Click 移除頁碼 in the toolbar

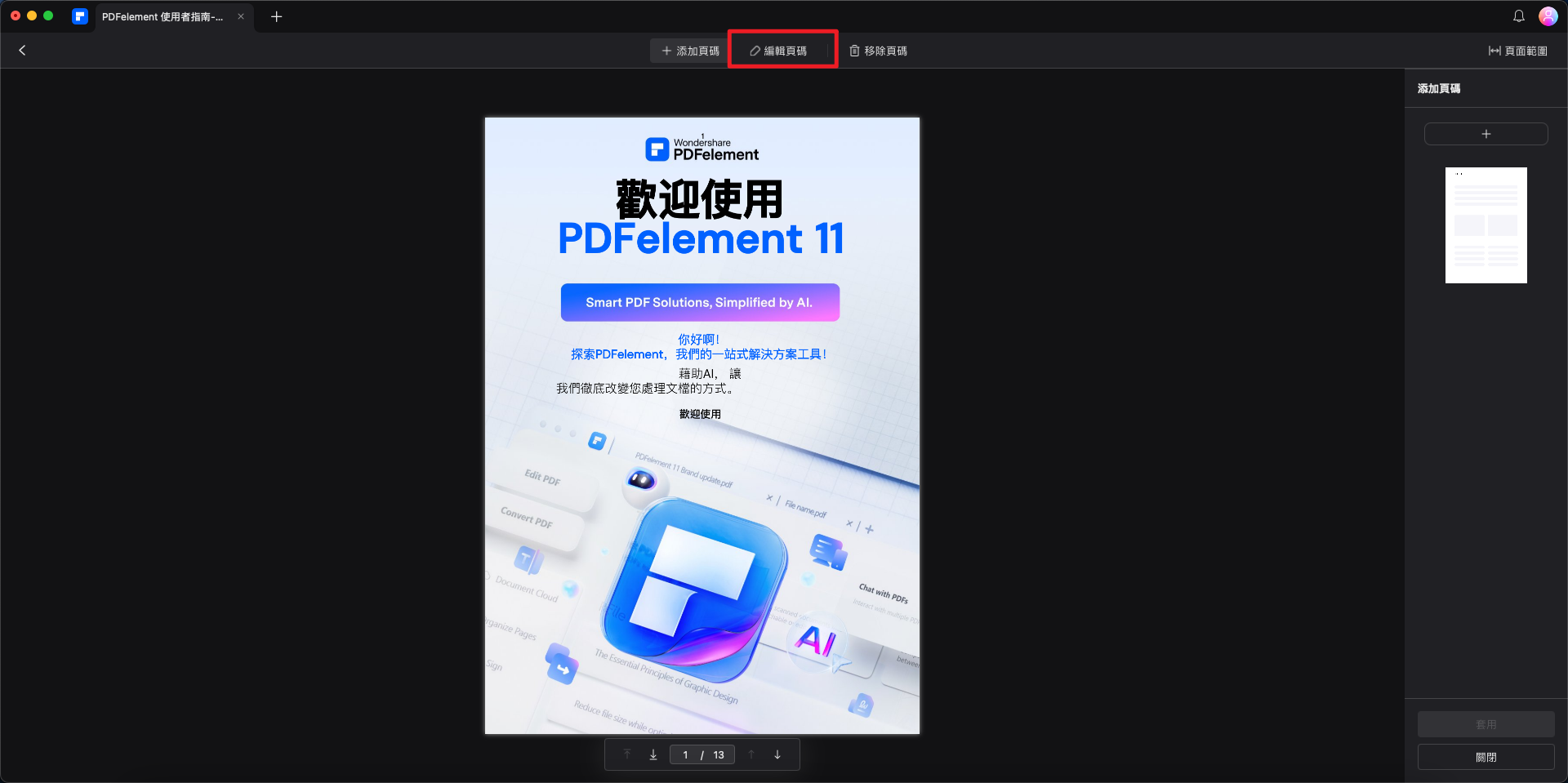(x=878, y=51)
